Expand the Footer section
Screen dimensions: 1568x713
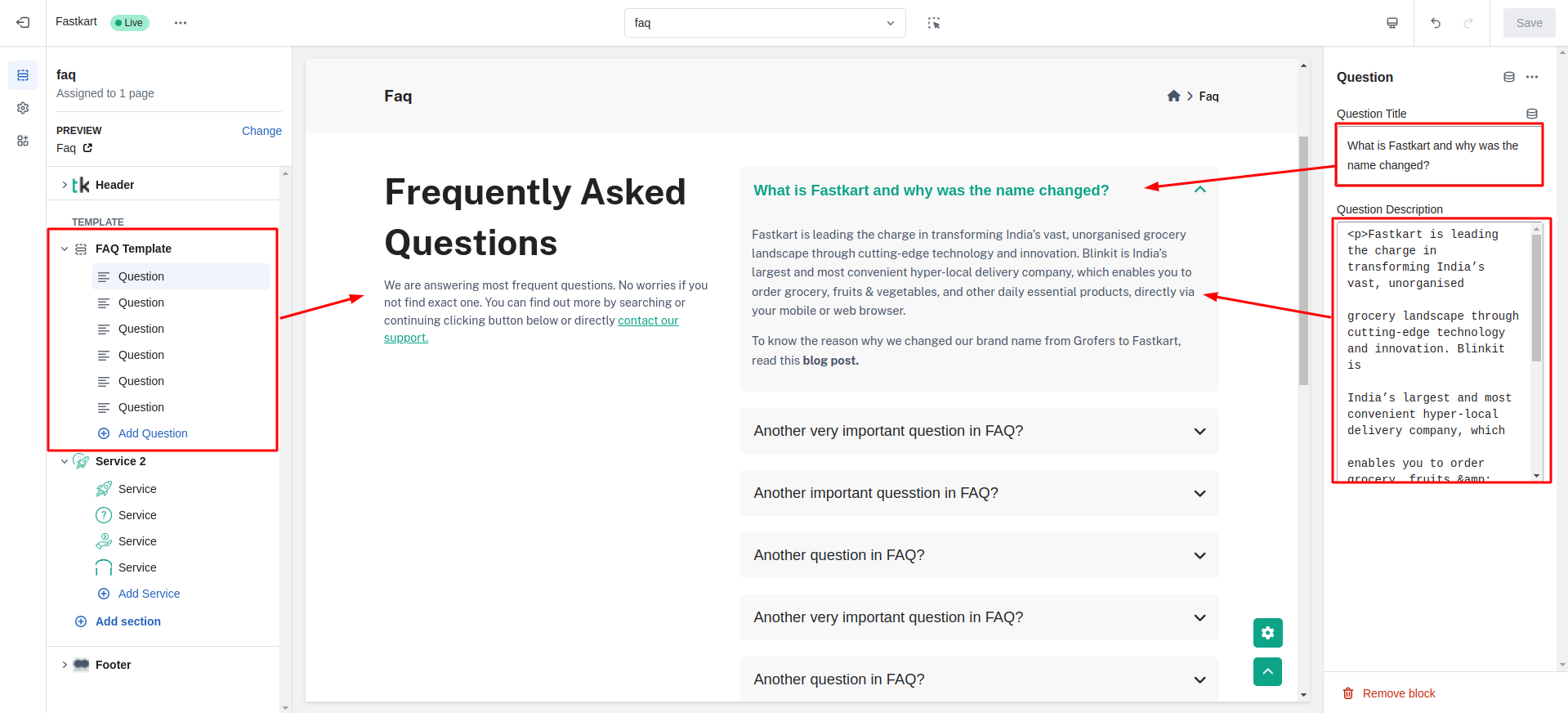65,665
